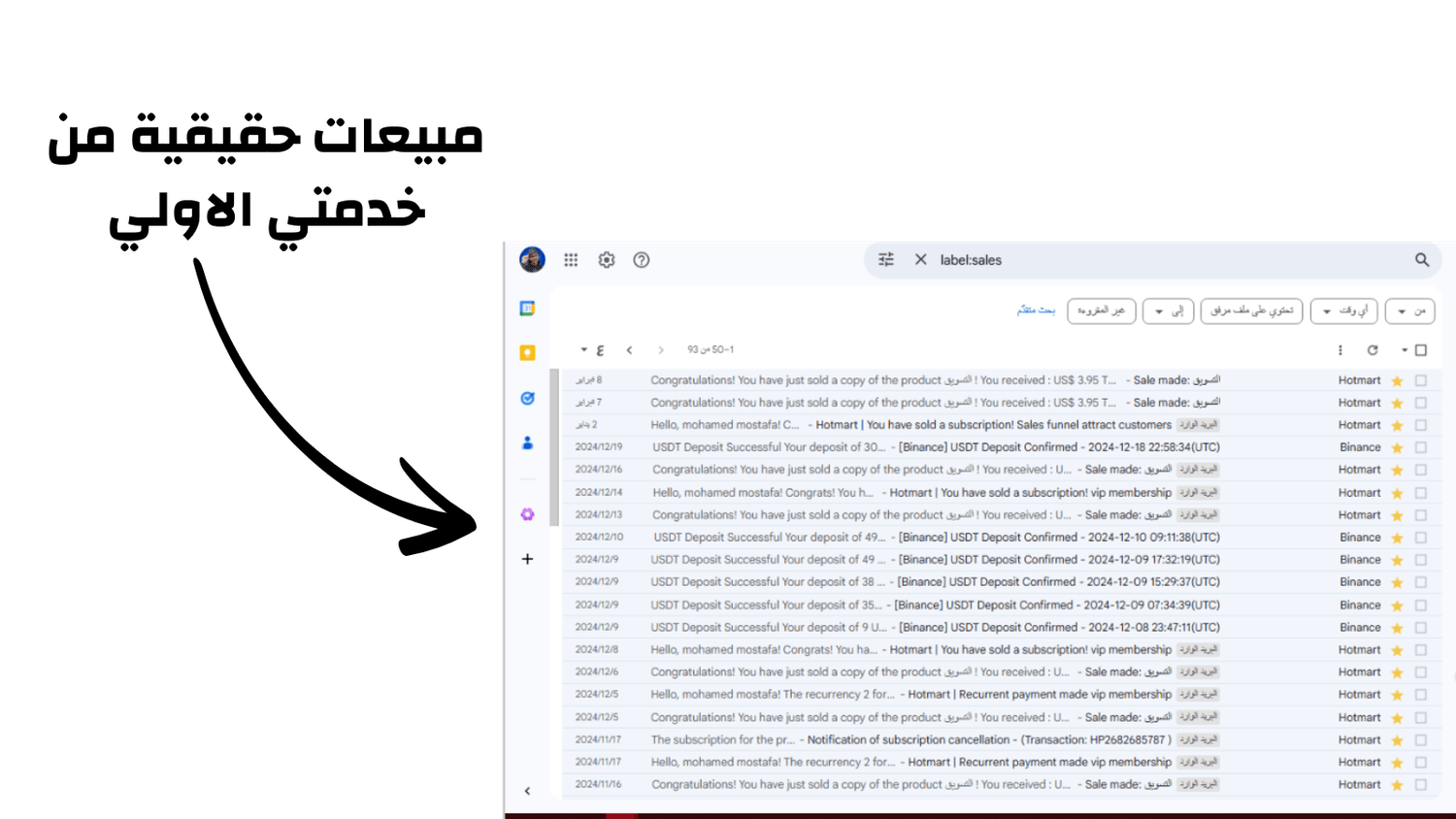Open Google Contacts in the side panel
Viewport: 1456px width, 819px height.
click(x=527, y=442)
